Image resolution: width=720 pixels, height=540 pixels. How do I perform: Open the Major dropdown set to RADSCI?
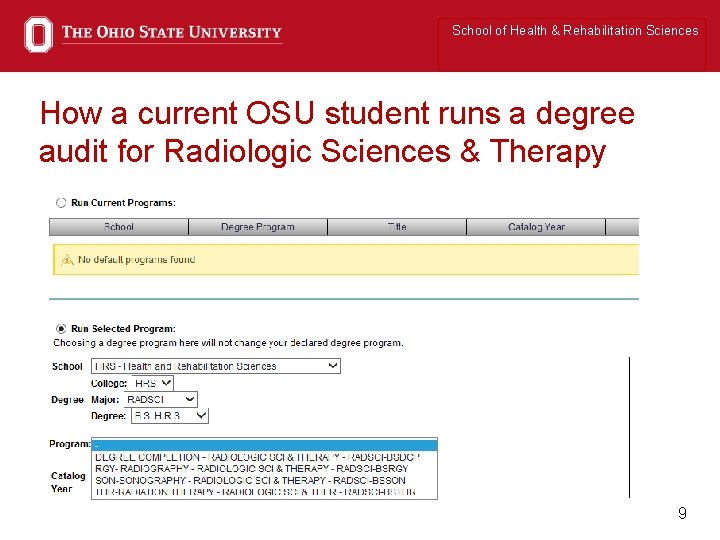[x=161, y=399]
